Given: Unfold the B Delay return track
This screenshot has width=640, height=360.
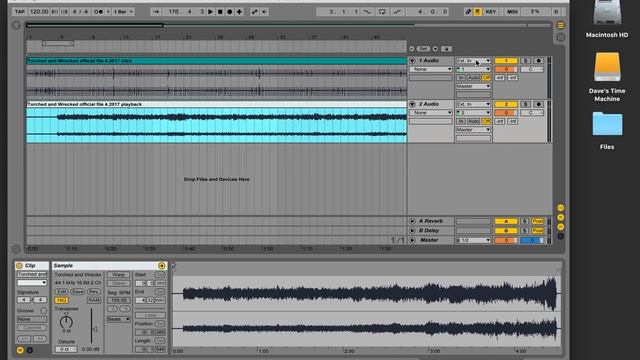Looking at the screenshot, I should point(412,231).
